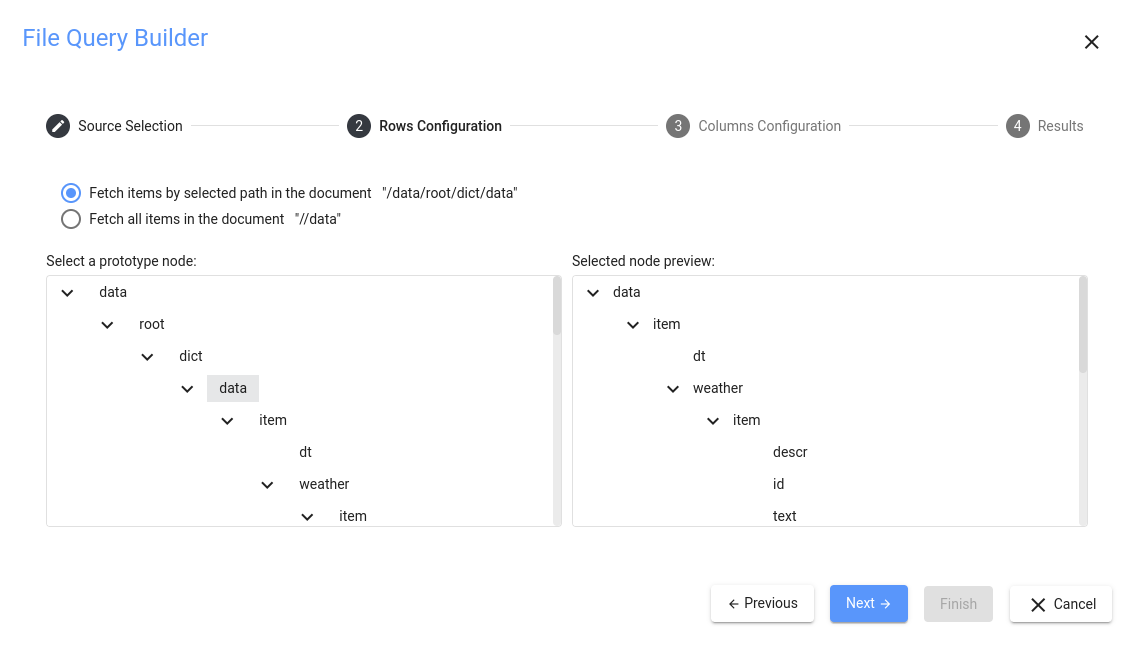
Task: Select fetch items by selected path option
Action: click(71, 193)
